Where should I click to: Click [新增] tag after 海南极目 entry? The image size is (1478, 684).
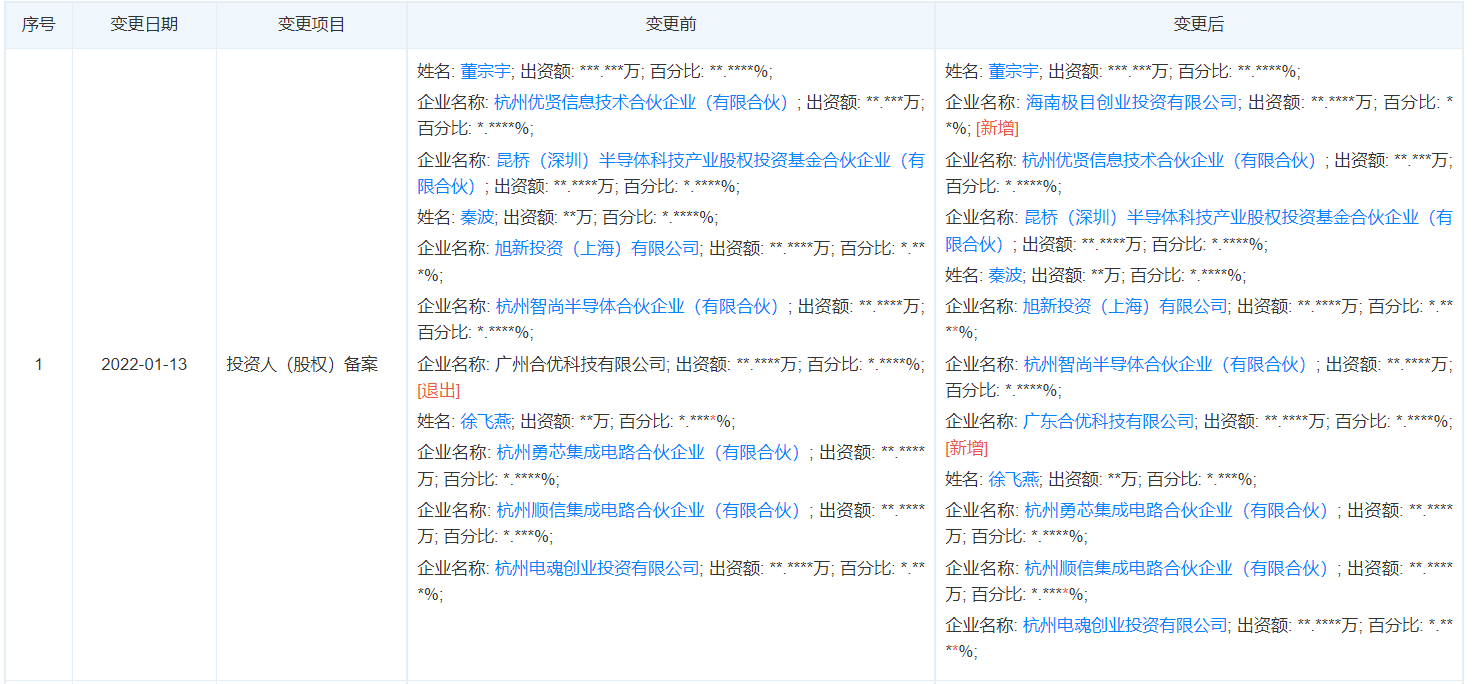(997, 129)
